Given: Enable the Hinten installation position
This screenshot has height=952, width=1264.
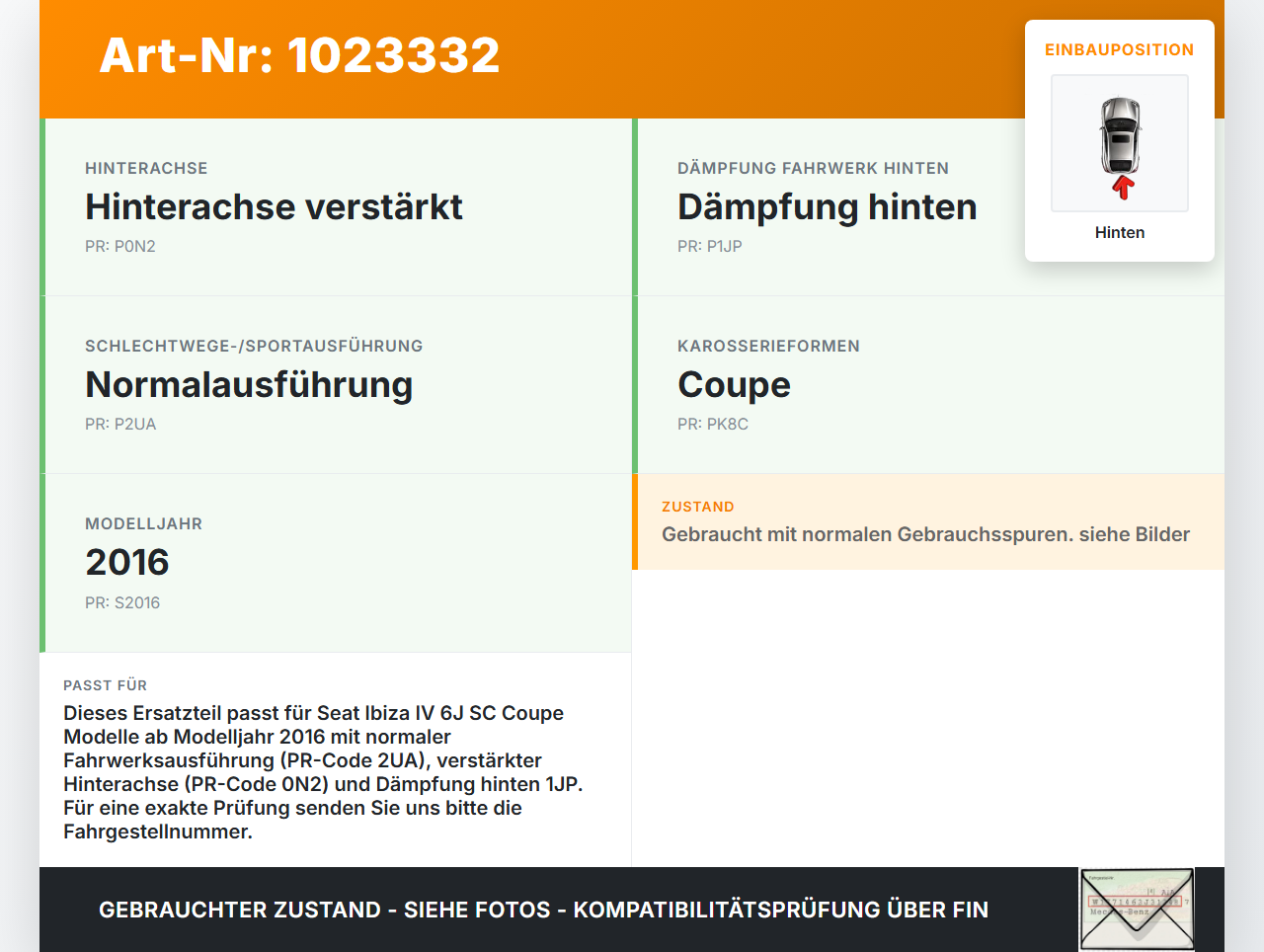Looking at the screenshot, I should coord(1119,232).
